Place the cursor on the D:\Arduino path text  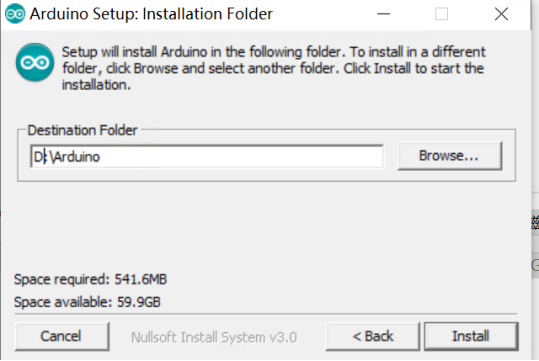click(x=67, y=157)
